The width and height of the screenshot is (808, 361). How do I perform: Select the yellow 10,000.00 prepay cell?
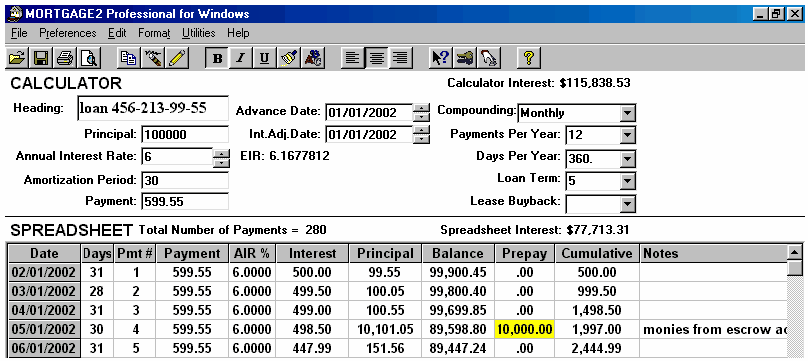tap(525, 330)
